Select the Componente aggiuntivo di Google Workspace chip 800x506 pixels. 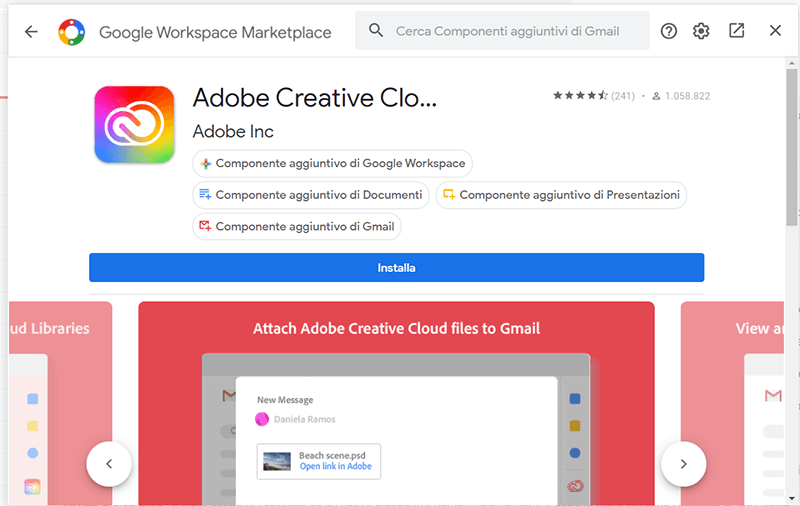(332, 163)
